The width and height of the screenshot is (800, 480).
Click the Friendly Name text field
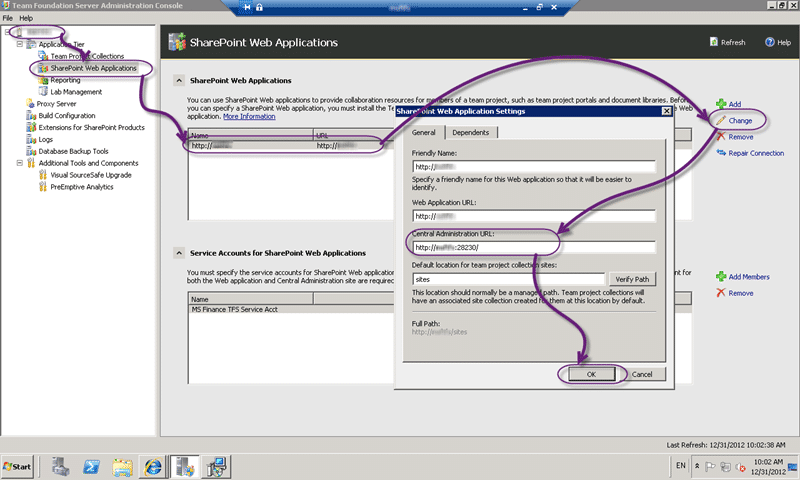tap(534, 167)
